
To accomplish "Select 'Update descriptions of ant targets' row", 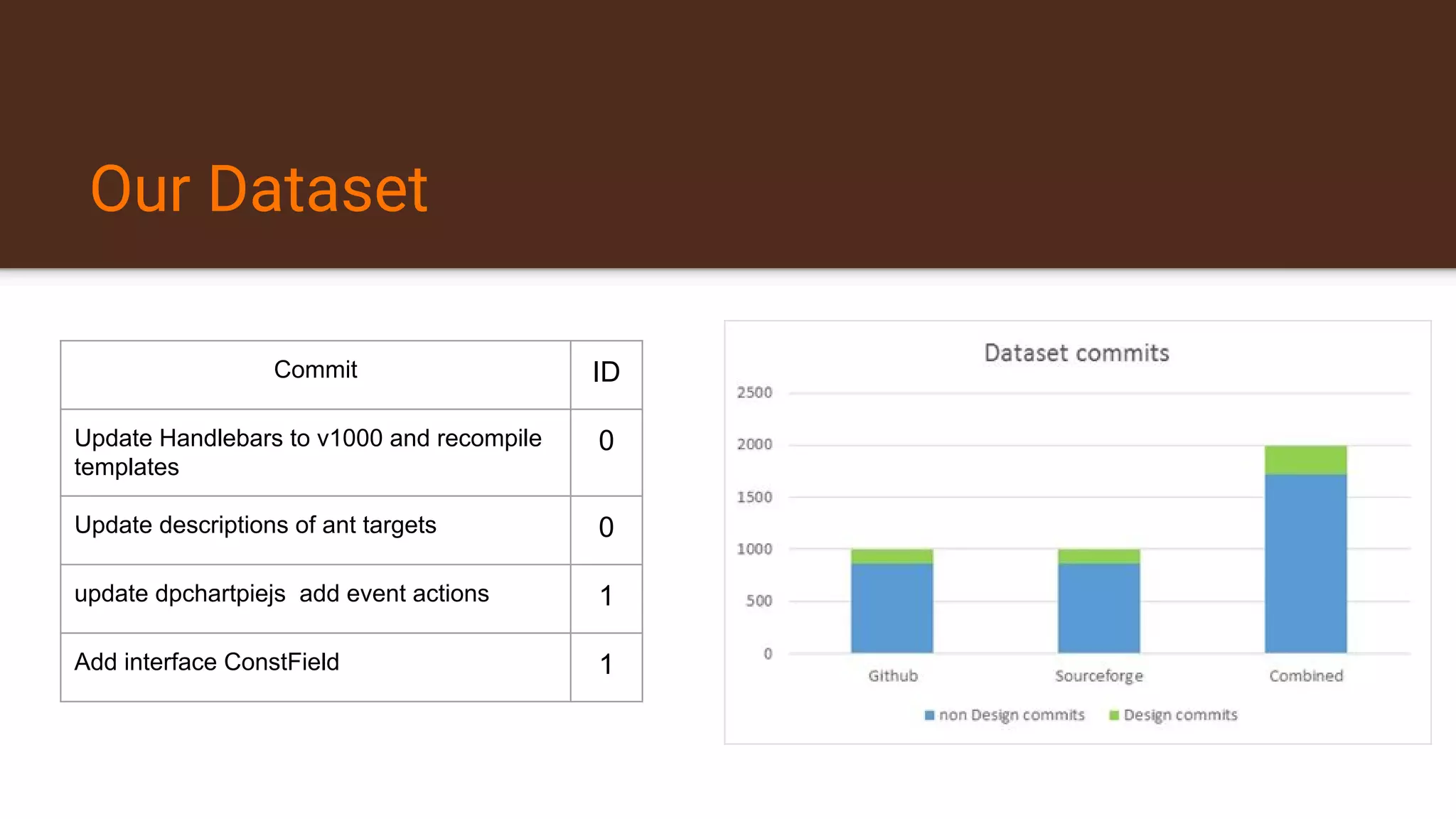I will pyautogui.click(x=255, y=525).
